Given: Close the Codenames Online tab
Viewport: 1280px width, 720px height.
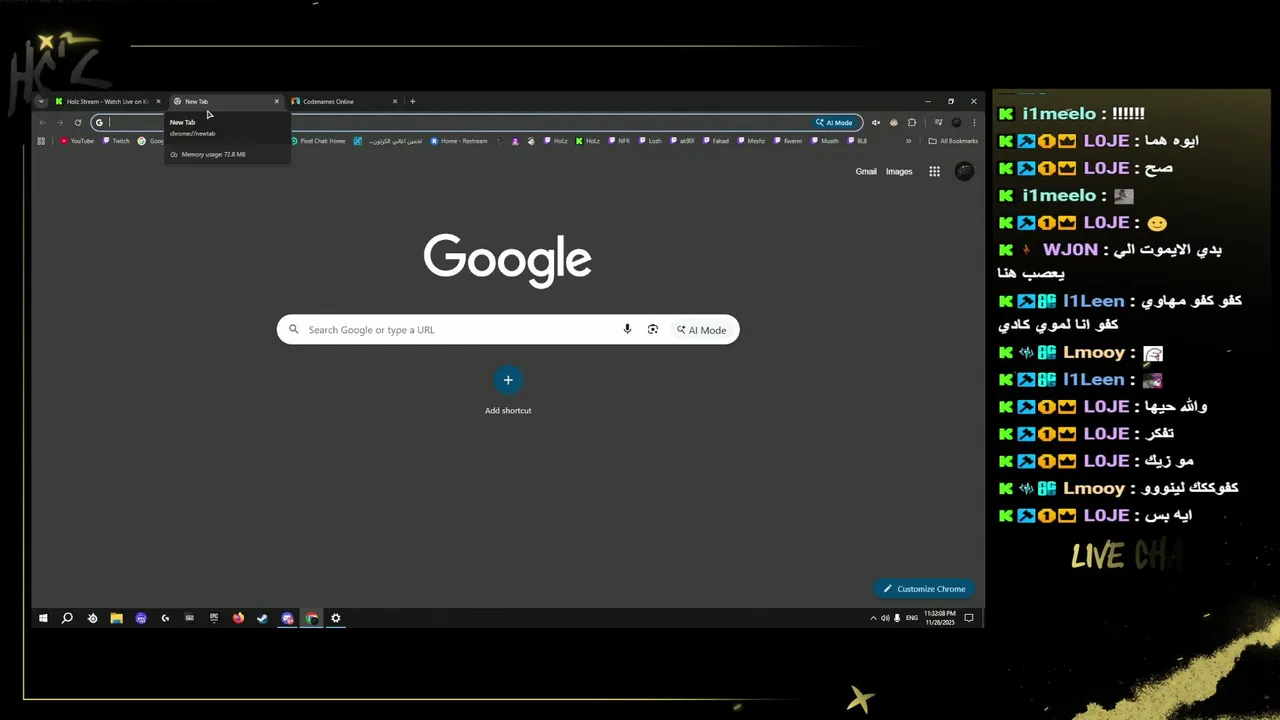Looking at the screenshot, I should click(x=395, y=101).
